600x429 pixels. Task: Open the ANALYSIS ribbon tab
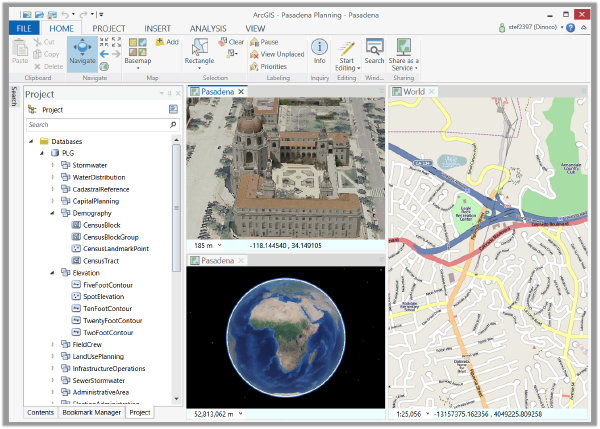[208, 29]
